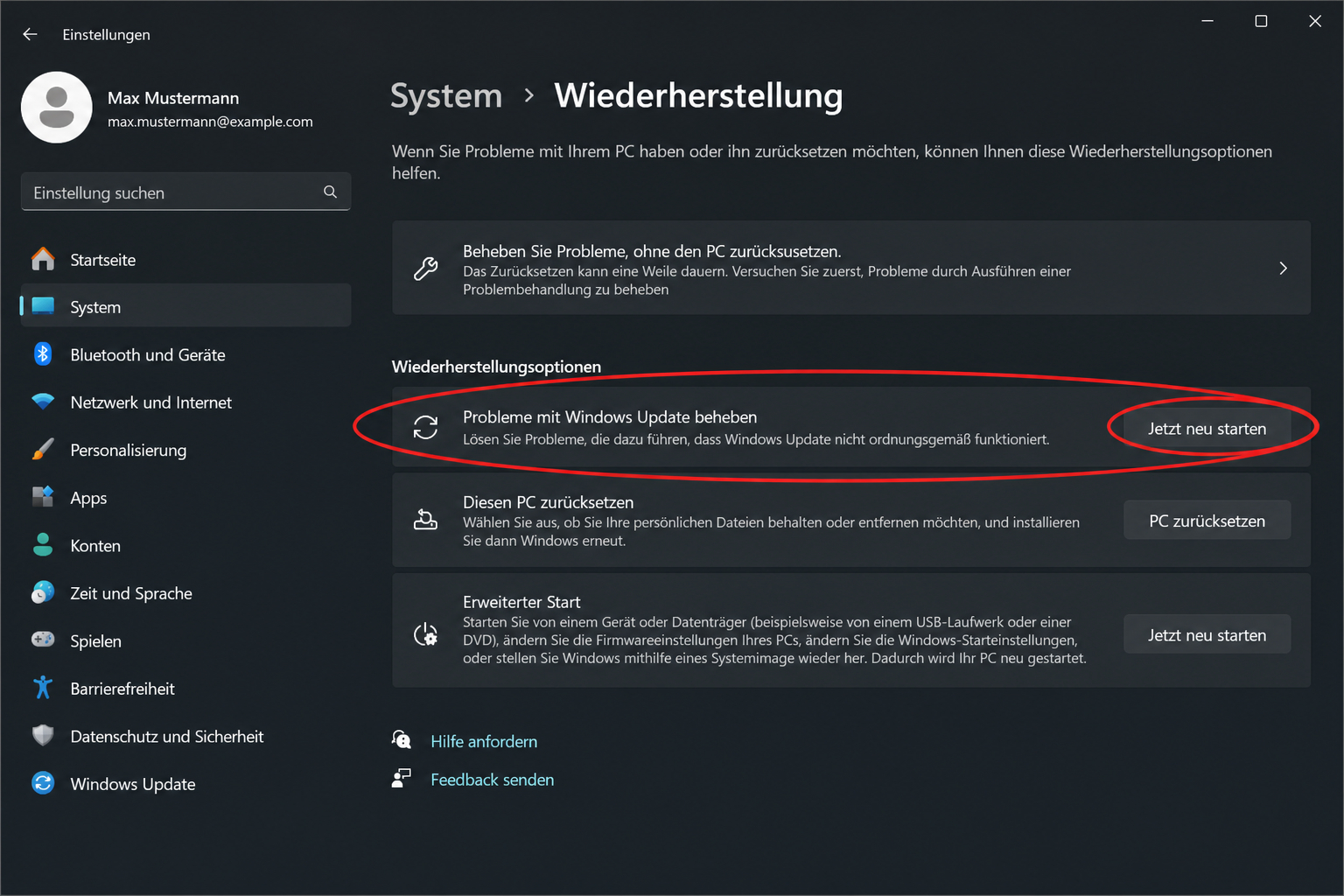This screenshot has width=1344, height=896.
Task: Click the search magnifier icon
Action: tap(330, 192)
